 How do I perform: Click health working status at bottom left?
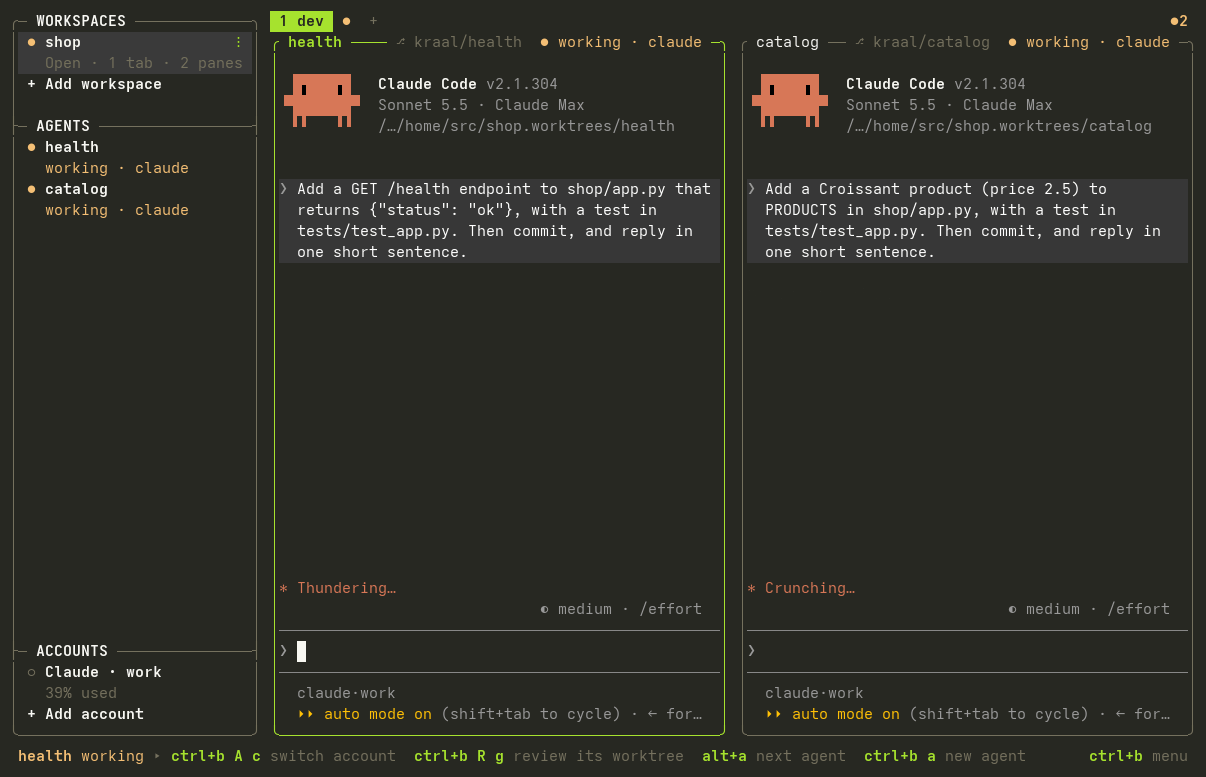point(81,756)
